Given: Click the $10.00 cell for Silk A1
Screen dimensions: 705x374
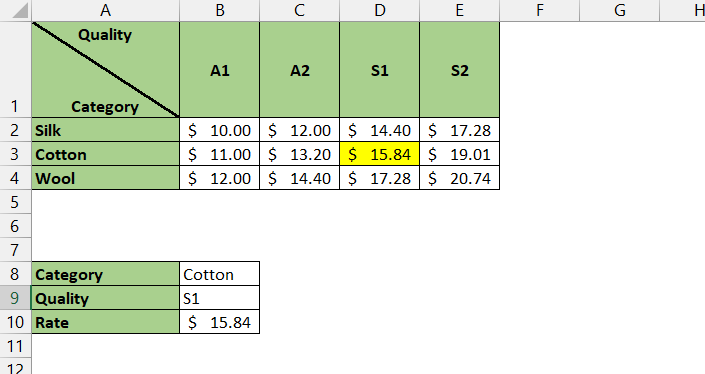Looking at the screenshot, I should point(219,130).
